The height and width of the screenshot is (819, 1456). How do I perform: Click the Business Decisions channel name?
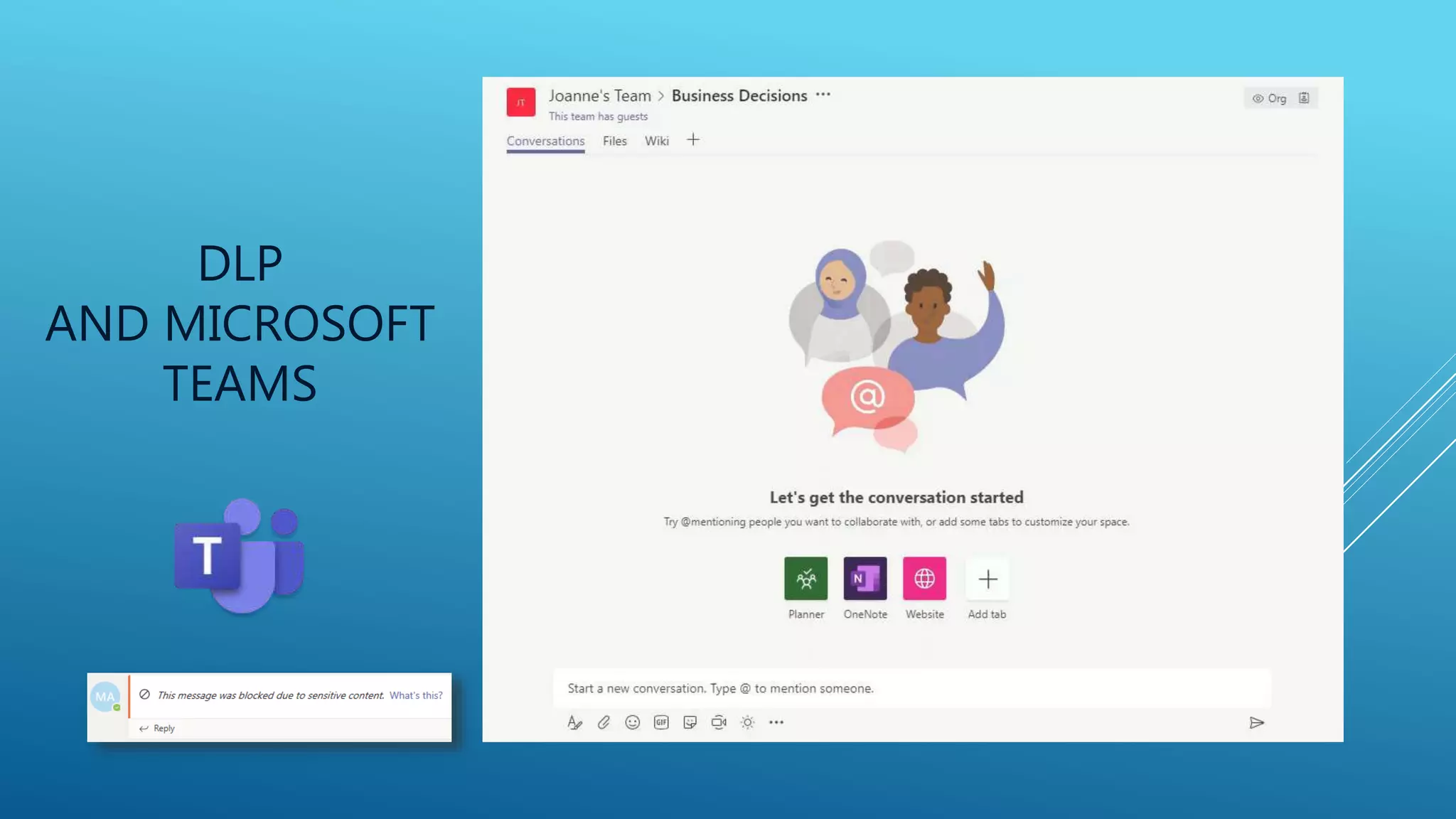point(739,96)
